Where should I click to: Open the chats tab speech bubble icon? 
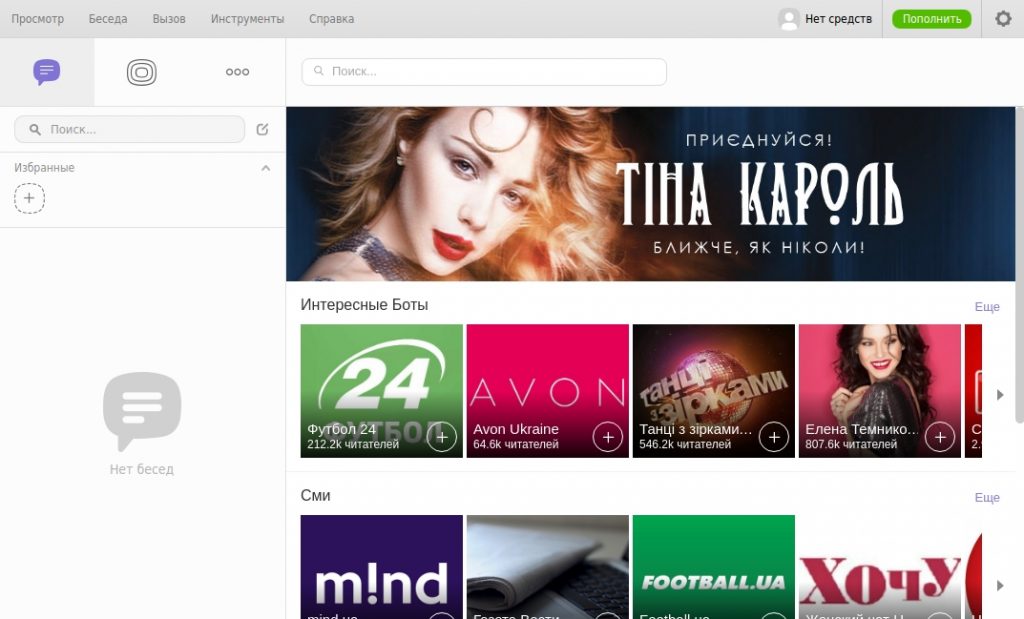coord(47,72)
